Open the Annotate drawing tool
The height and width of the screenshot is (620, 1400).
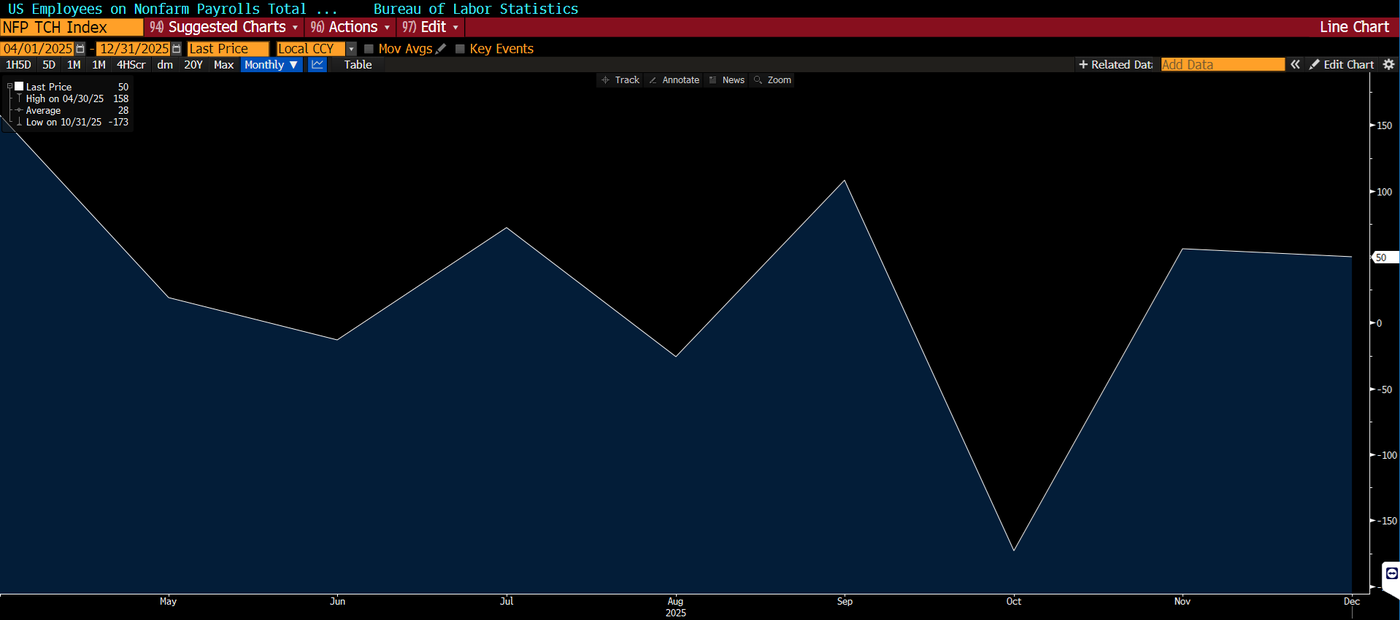pyautogui.click(x=674, y=80)
